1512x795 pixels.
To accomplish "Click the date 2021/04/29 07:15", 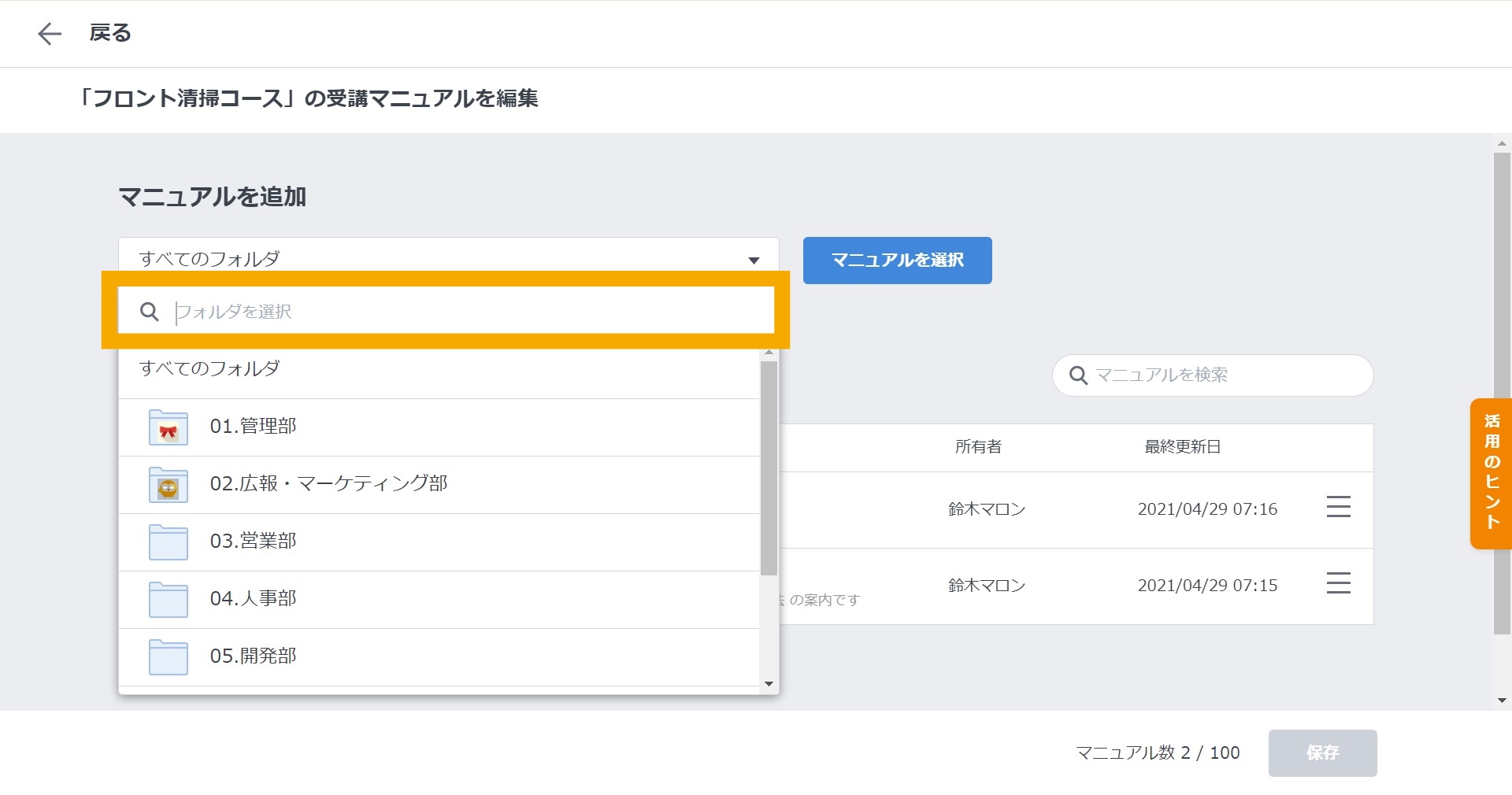I will coord(1207,586).
